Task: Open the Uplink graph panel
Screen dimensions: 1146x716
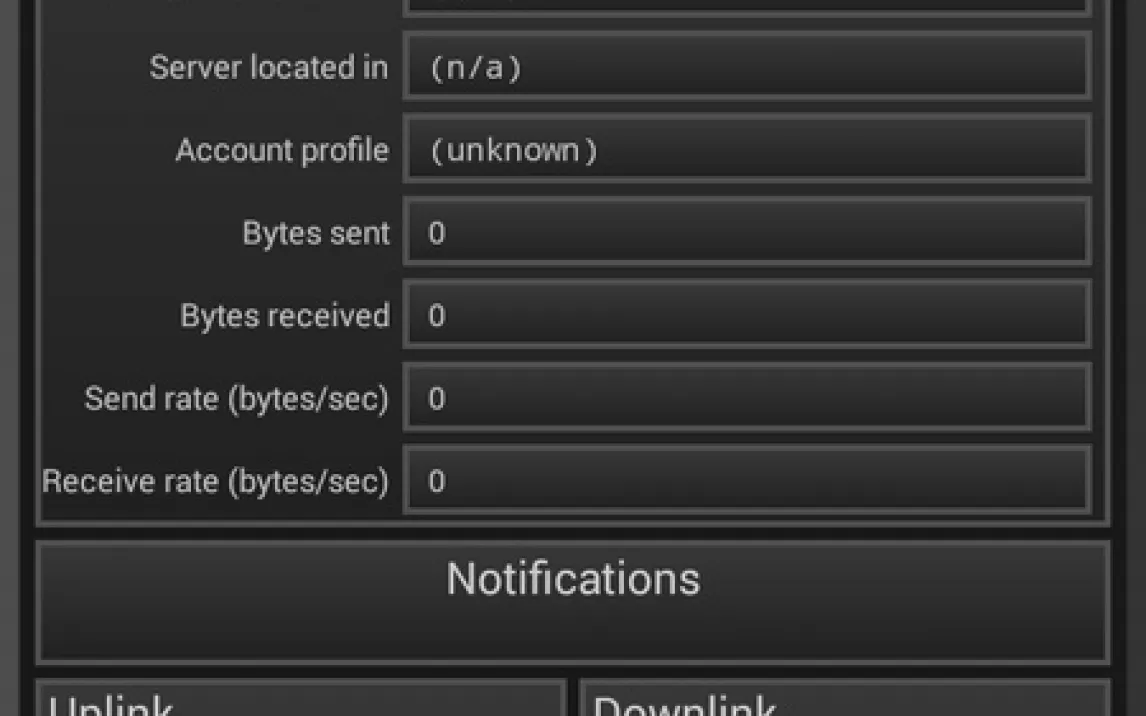Action: [301, 698]
